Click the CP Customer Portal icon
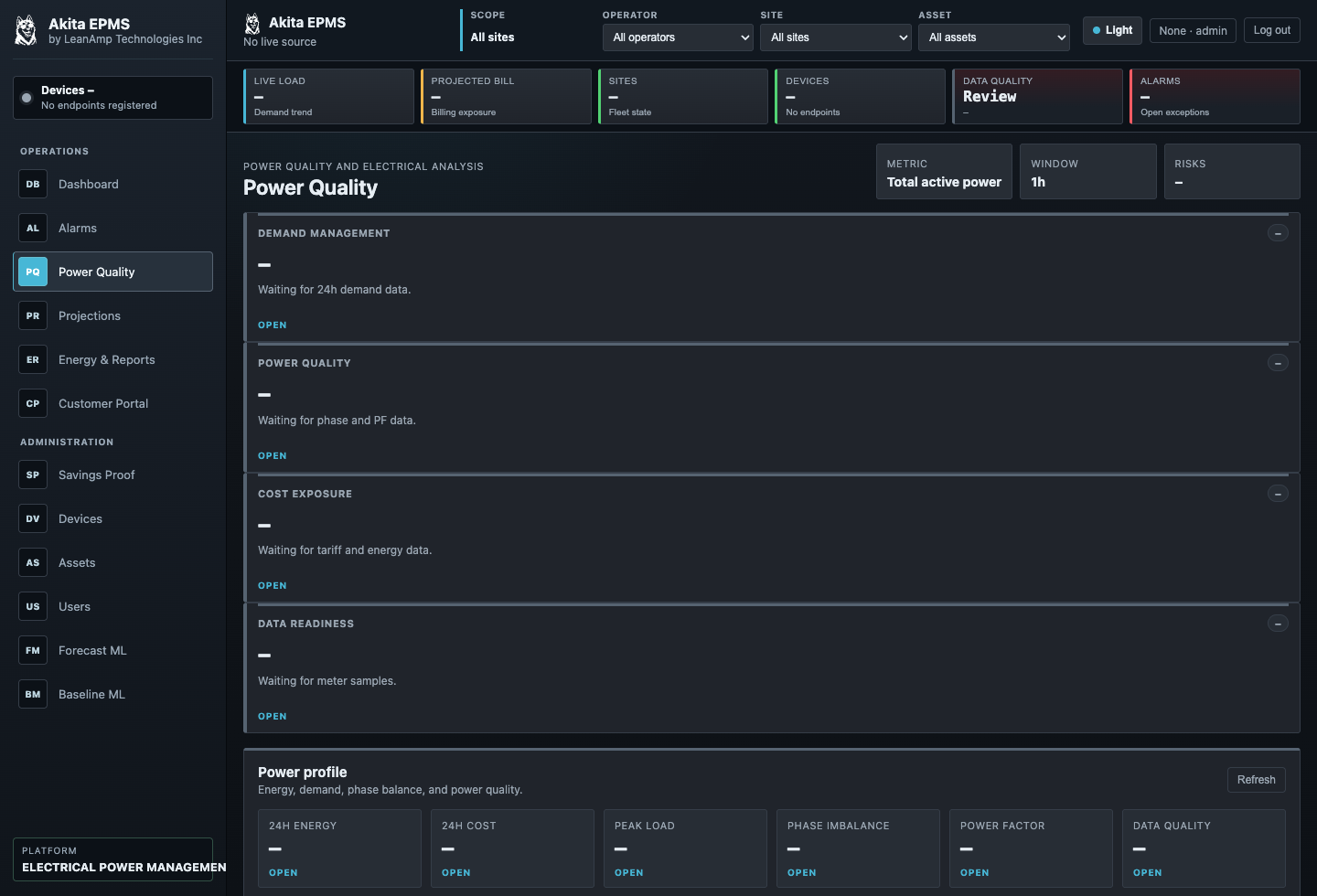 (33, 403)
